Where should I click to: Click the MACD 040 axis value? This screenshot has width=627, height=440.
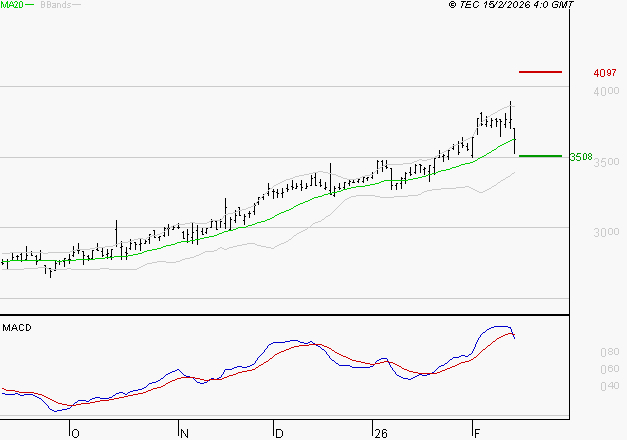click(x=610, y=386)
